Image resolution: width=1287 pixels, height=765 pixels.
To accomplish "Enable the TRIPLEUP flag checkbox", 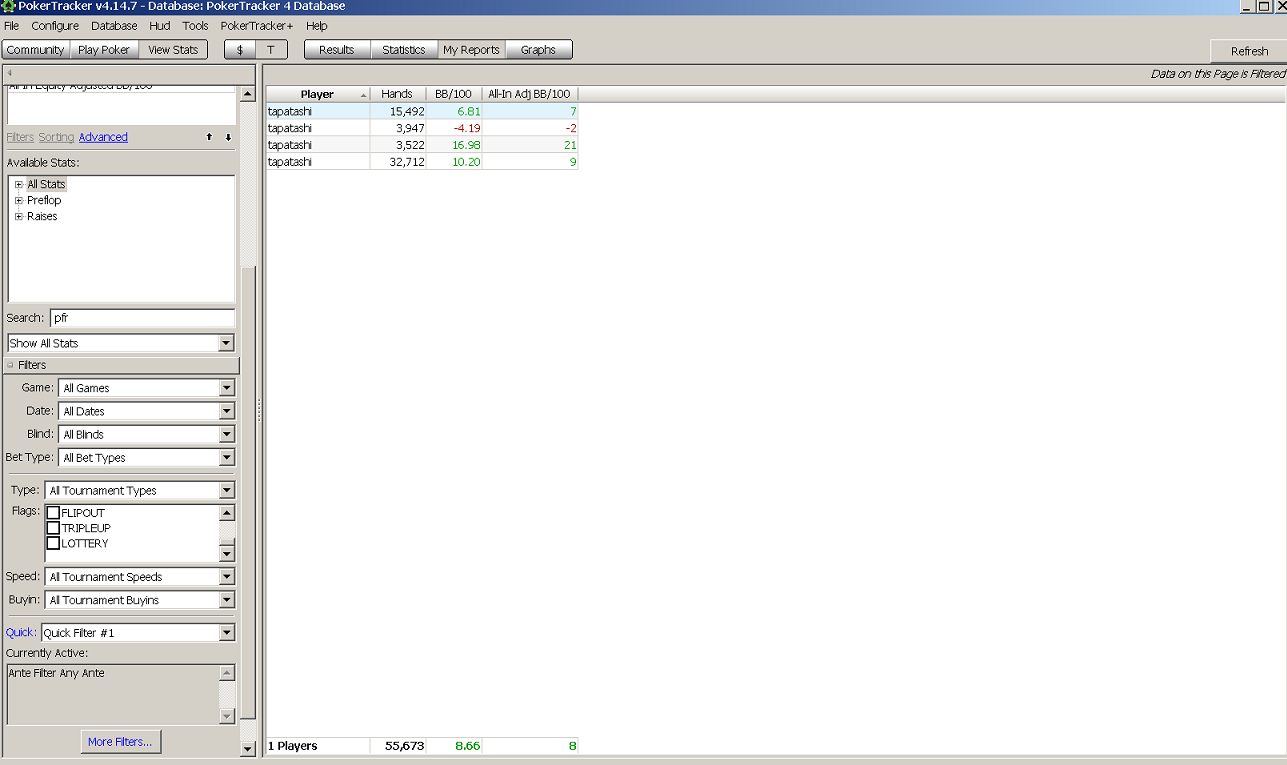I will [54, 528].
